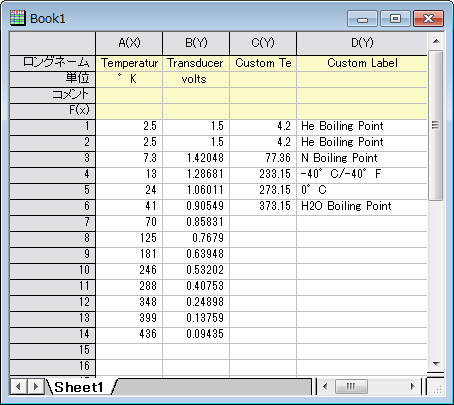Click cell with value 0.90549
Viewport: 454px width, 405px height.
click(196, 207)
